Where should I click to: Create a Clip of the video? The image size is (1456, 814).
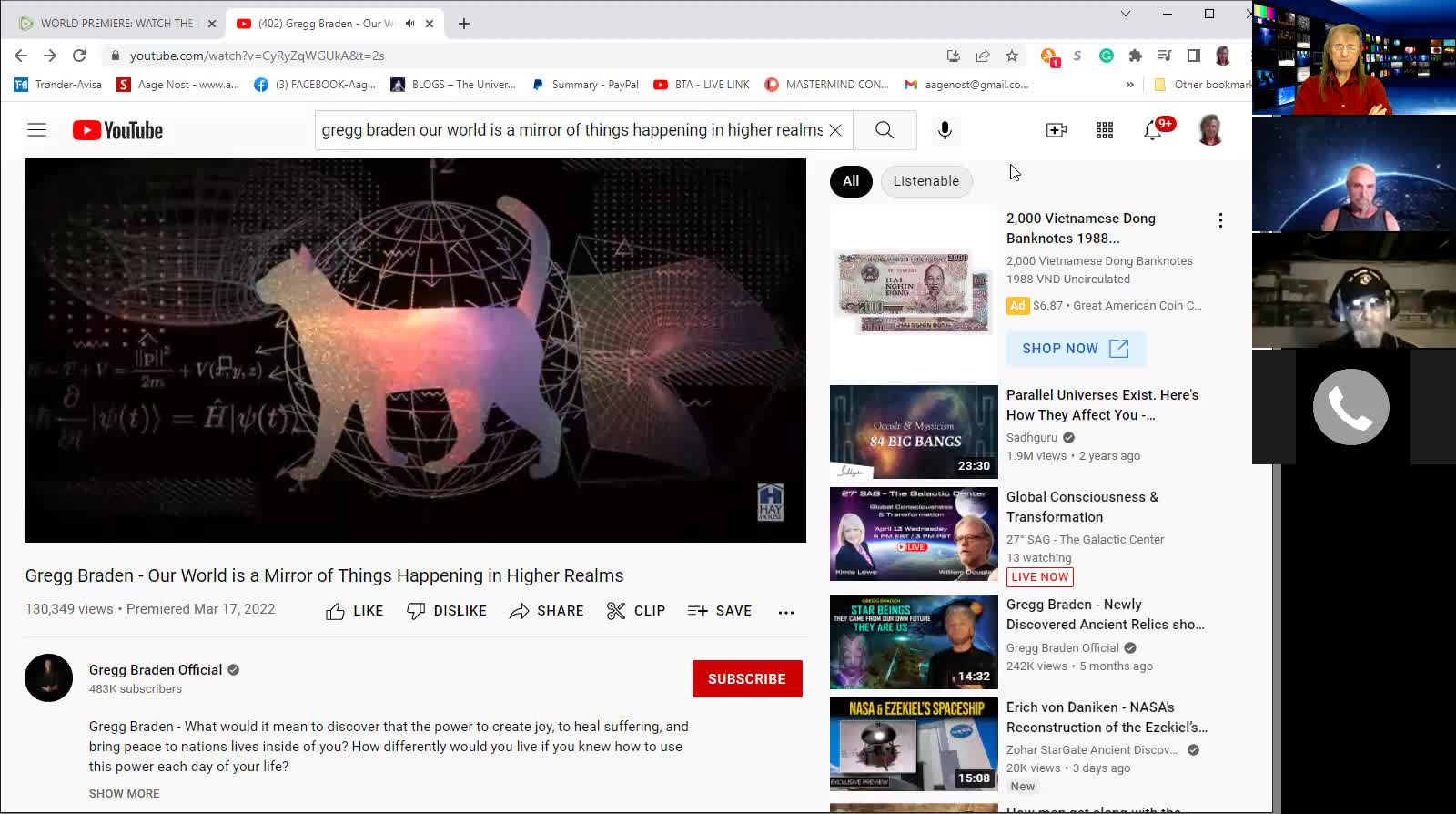pyautogui.click(x=635, y=611)
